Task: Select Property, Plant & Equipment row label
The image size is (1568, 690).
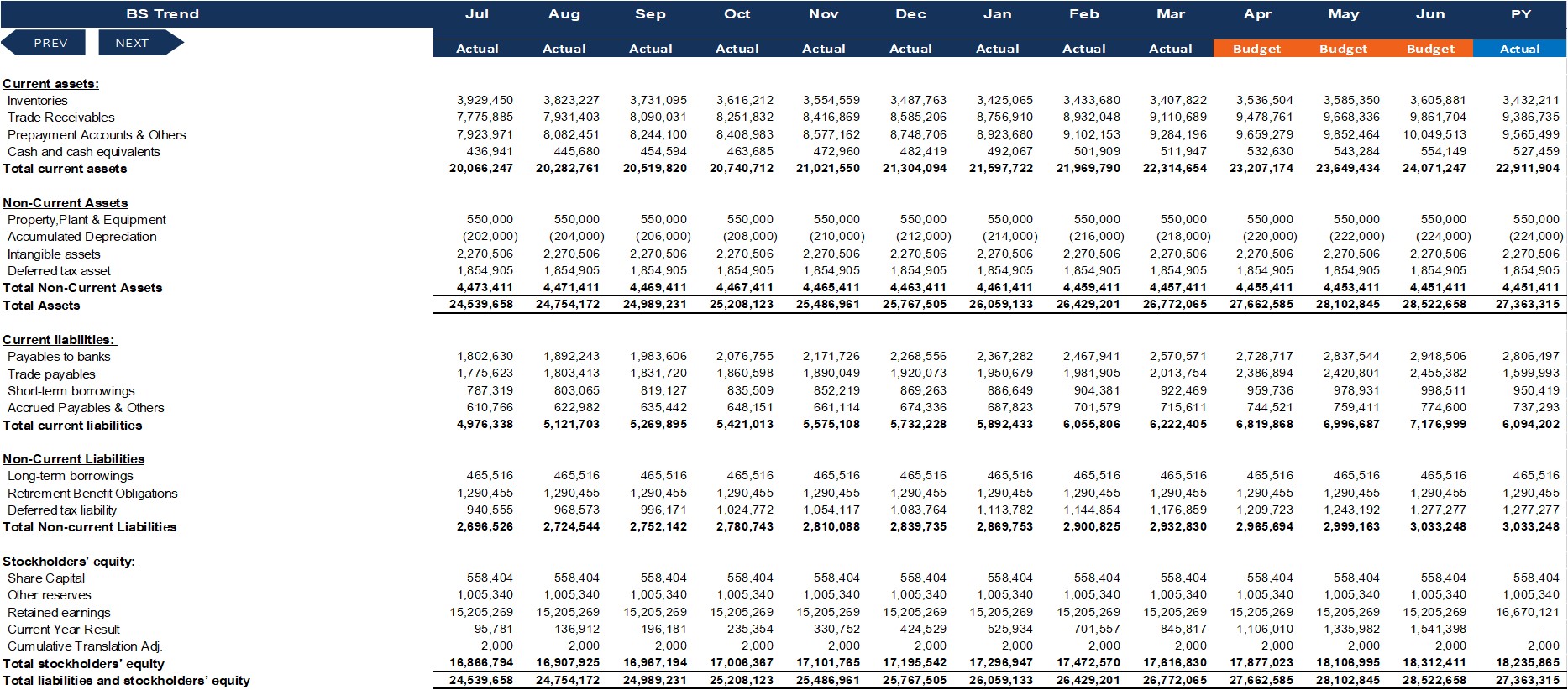Action: coord(87,220)
